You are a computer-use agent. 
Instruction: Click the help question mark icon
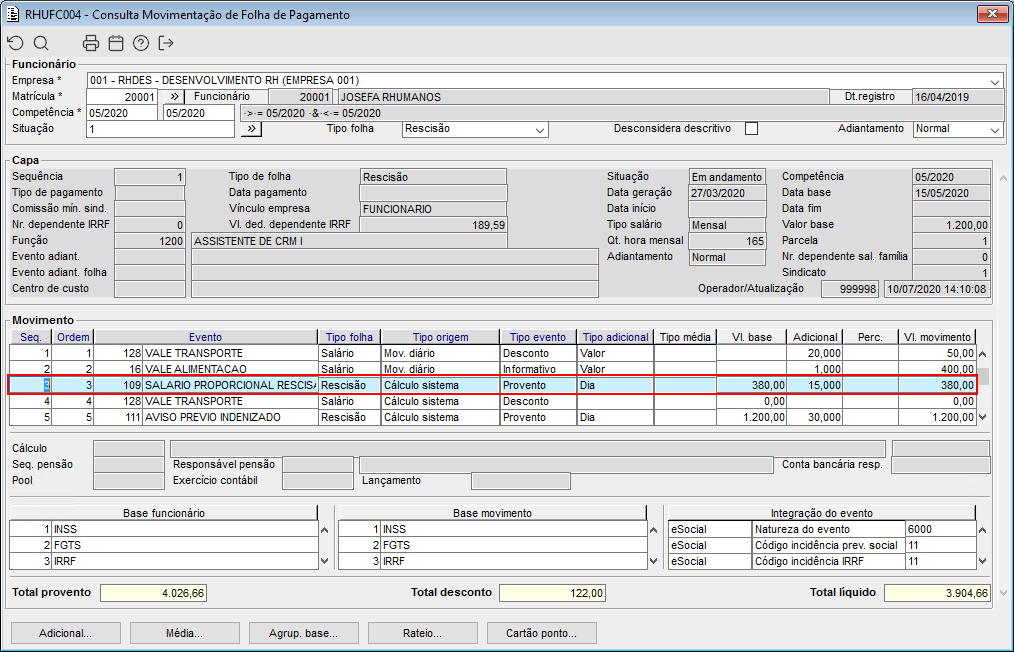pos(141,43)
